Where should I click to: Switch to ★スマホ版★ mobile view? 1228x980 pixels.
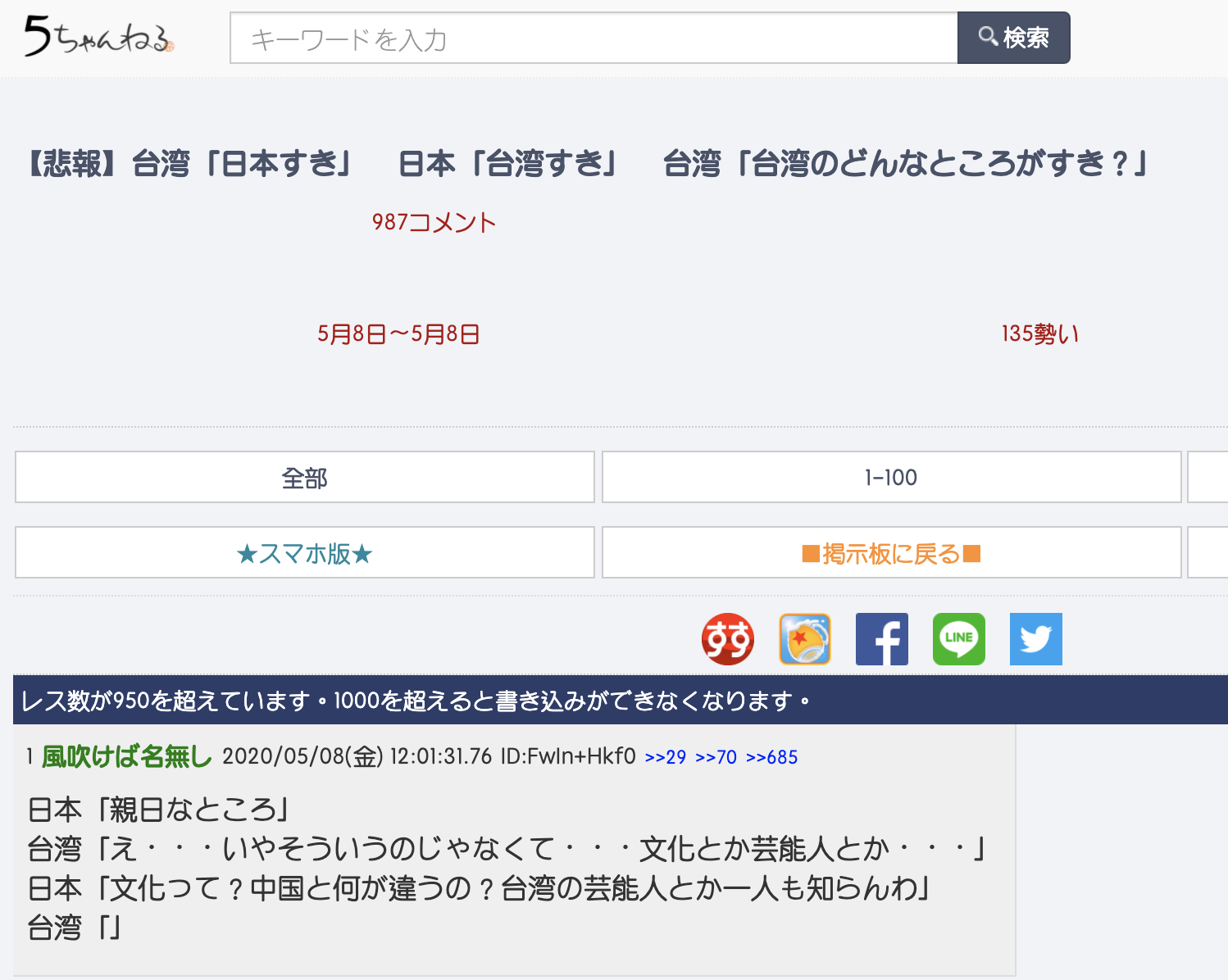click(305, 553)
